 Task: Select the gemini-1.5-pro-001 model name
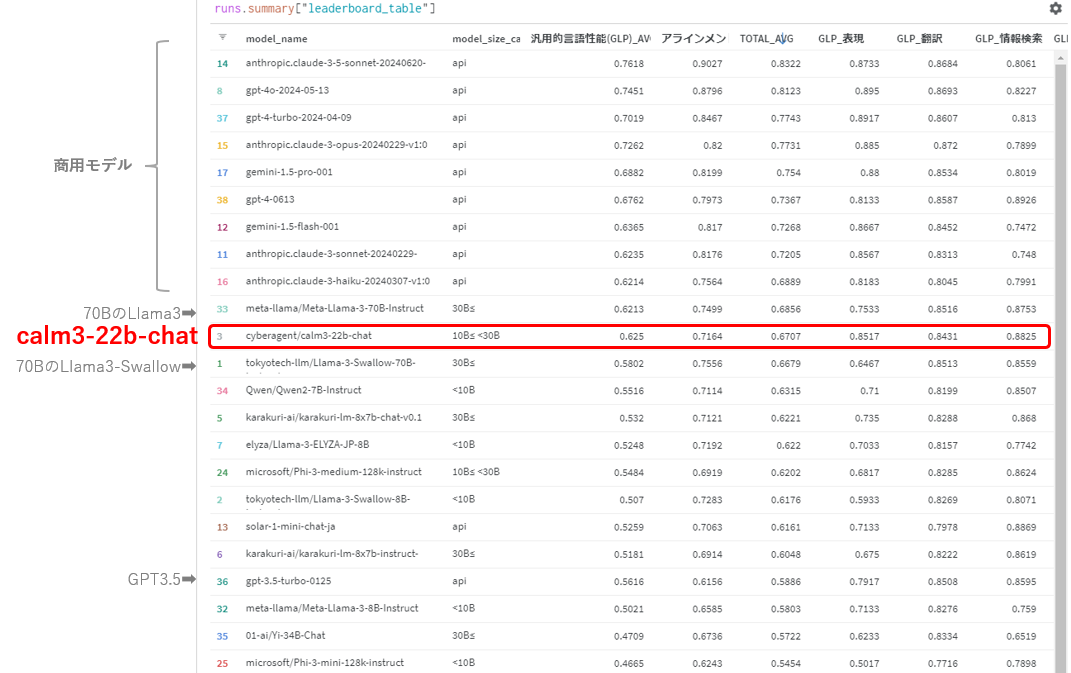tap(289, 172)
